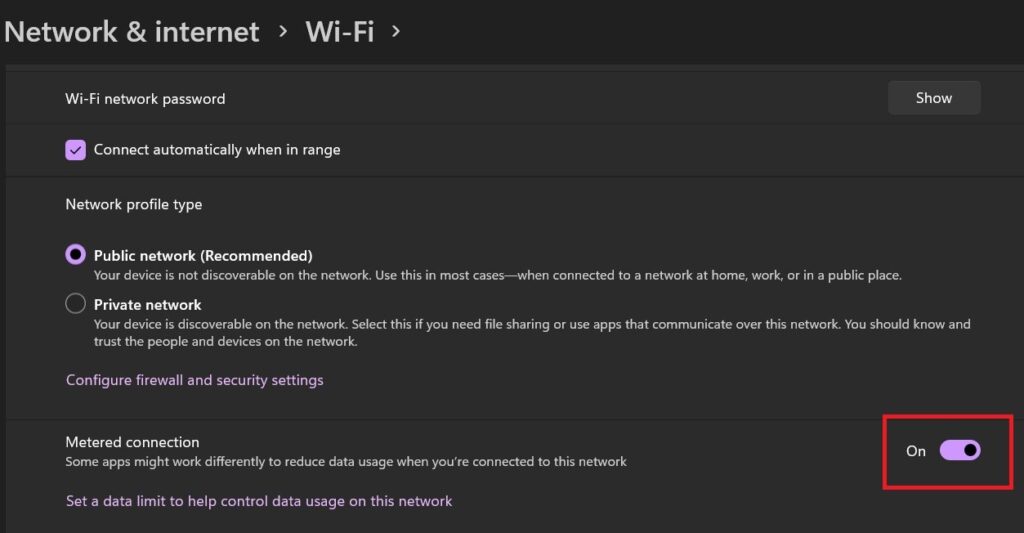Image resolution: width=1024 pixels, height=533 pixels.
Task: Click chevron after Wi-Fi breadcrumb
Action: (x=396, y=31)
